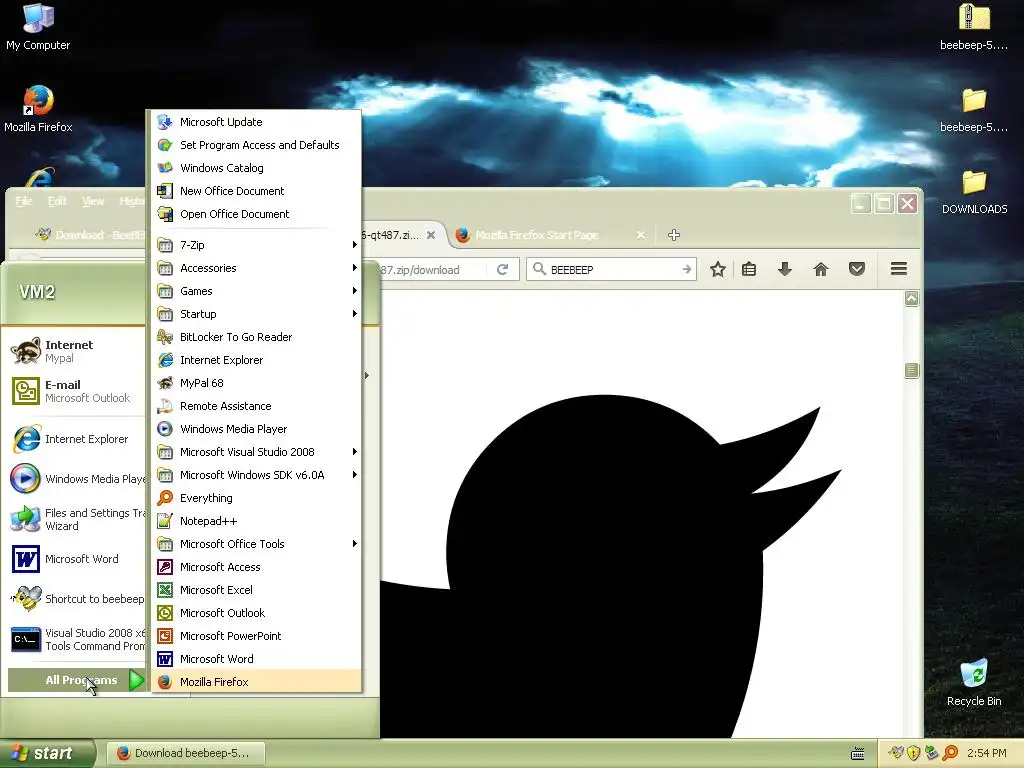
Task: Click the BitLocker To Go Reader icon
Action: click(165, 337)
